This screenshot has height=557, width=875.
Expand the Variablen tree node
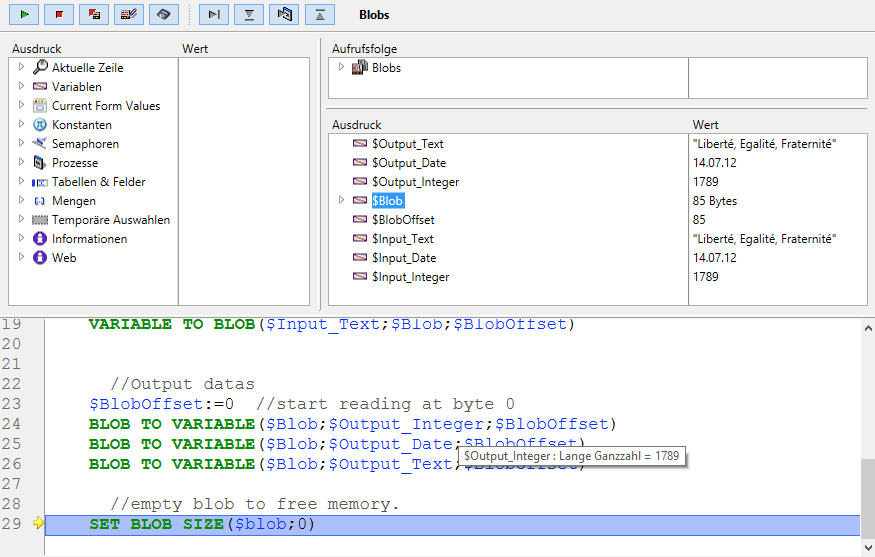point(21,87)
